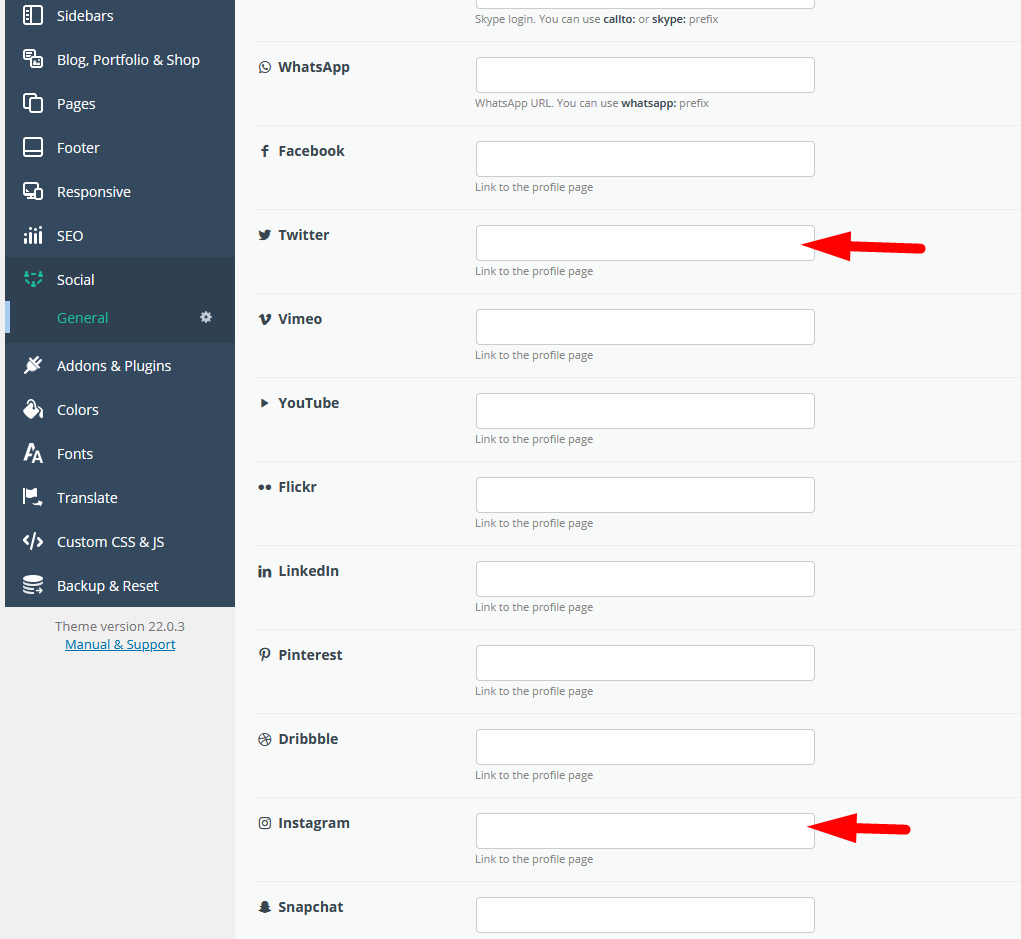The width and height of the screenshot is (1021, 939).
Task: Select the Responsive menu item
Action: coord(120,191)
